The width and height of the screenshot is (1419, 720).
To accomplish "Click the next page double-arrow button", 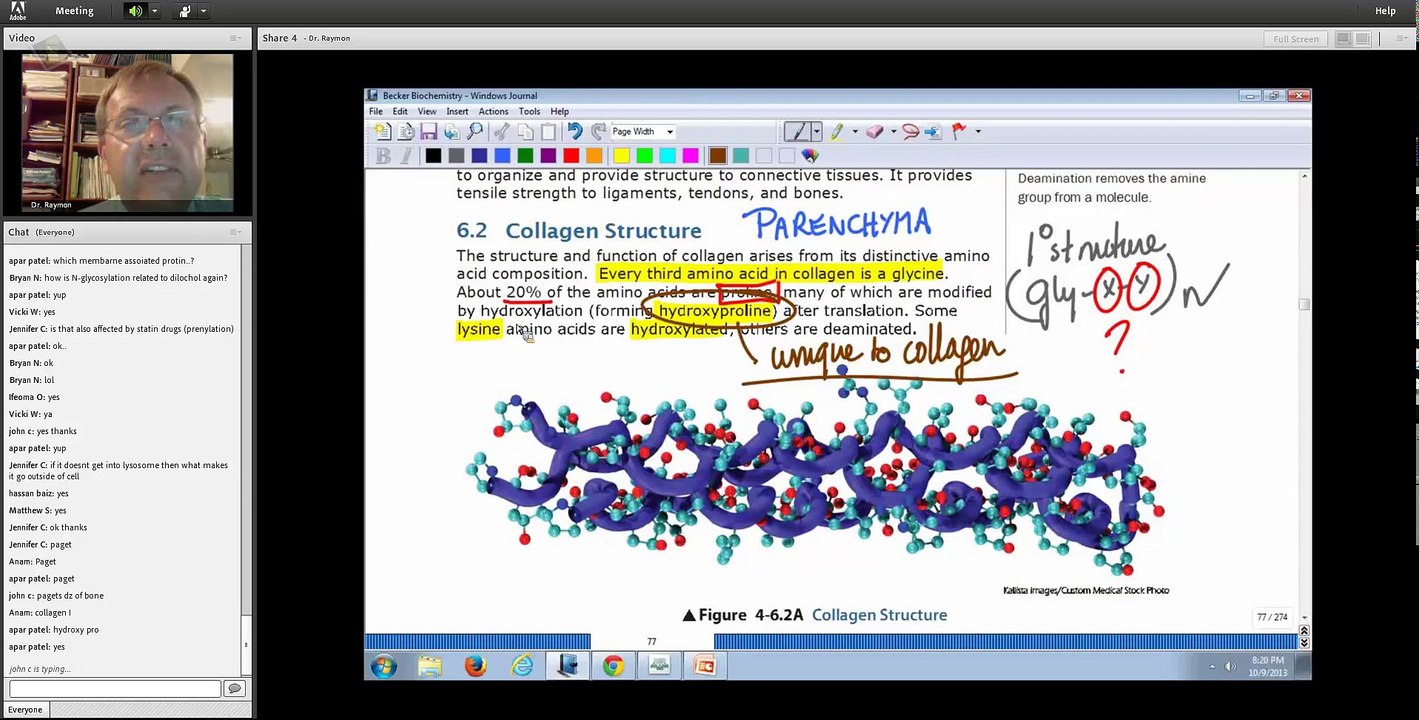I will (x=1304, y=642).
